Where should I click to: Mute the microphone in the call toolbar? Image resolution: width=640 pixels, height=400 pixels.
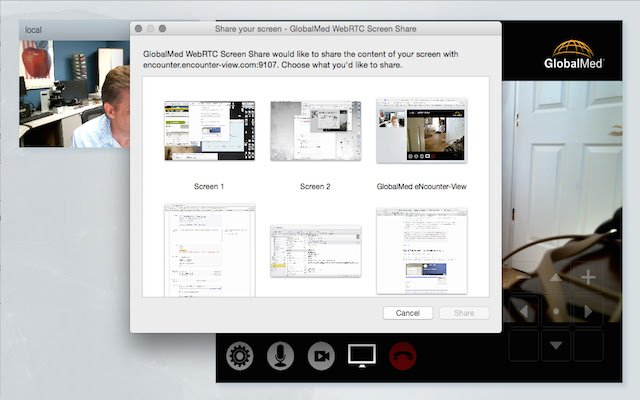click(280, 356)
